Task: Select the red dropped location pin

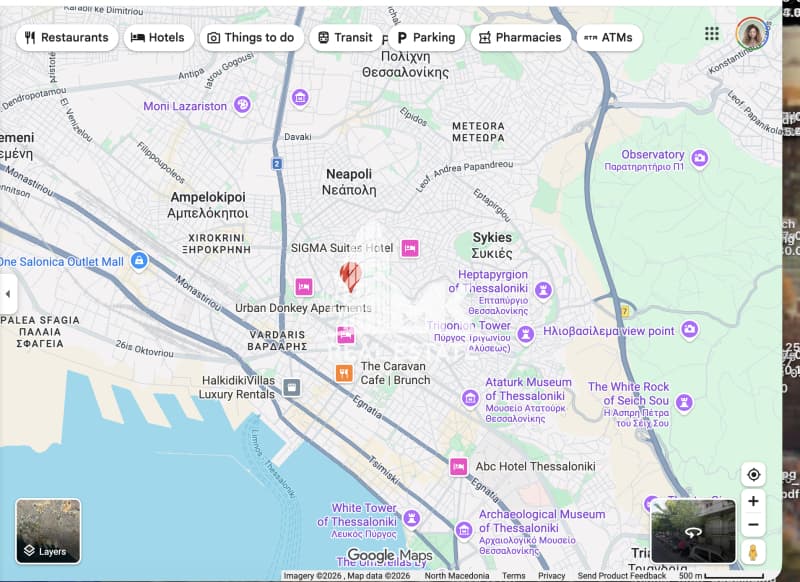Action: (x=351, y=276)
